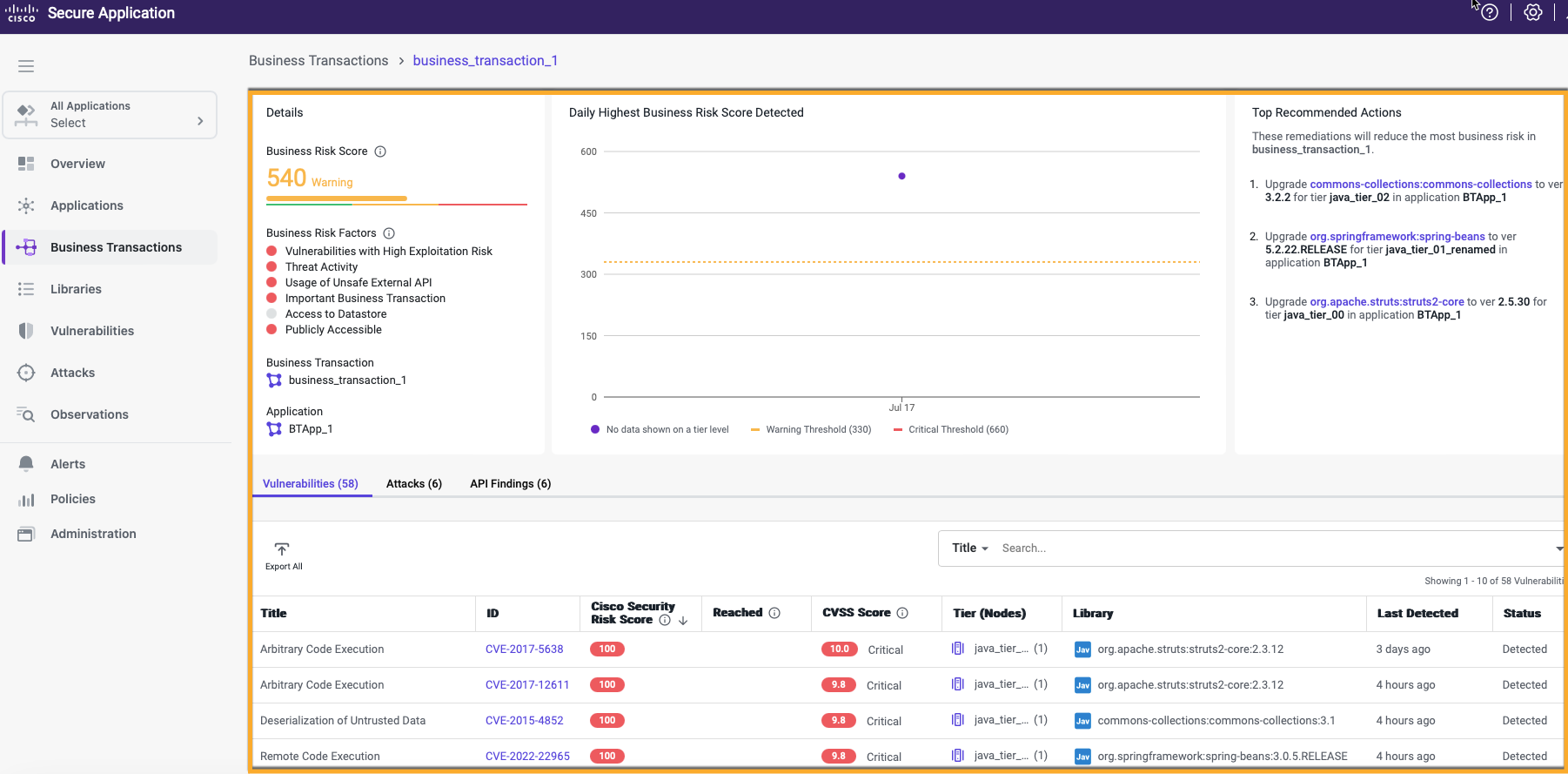The width and height of the screenshot is (1568, 774).
Task: Go to Overview in the sidebar
Action: click(77, 164)
